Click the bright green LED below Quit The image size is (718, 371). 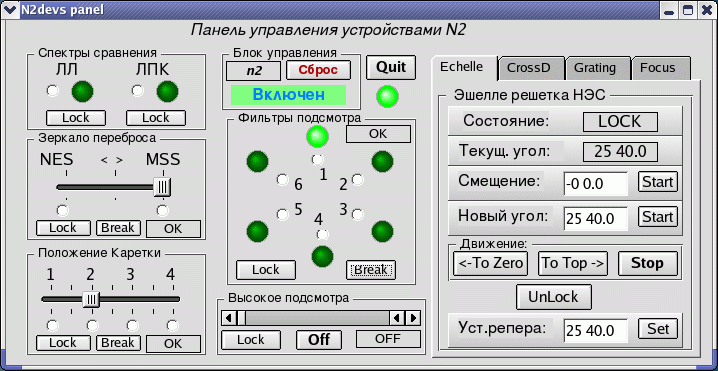(387, 96)
